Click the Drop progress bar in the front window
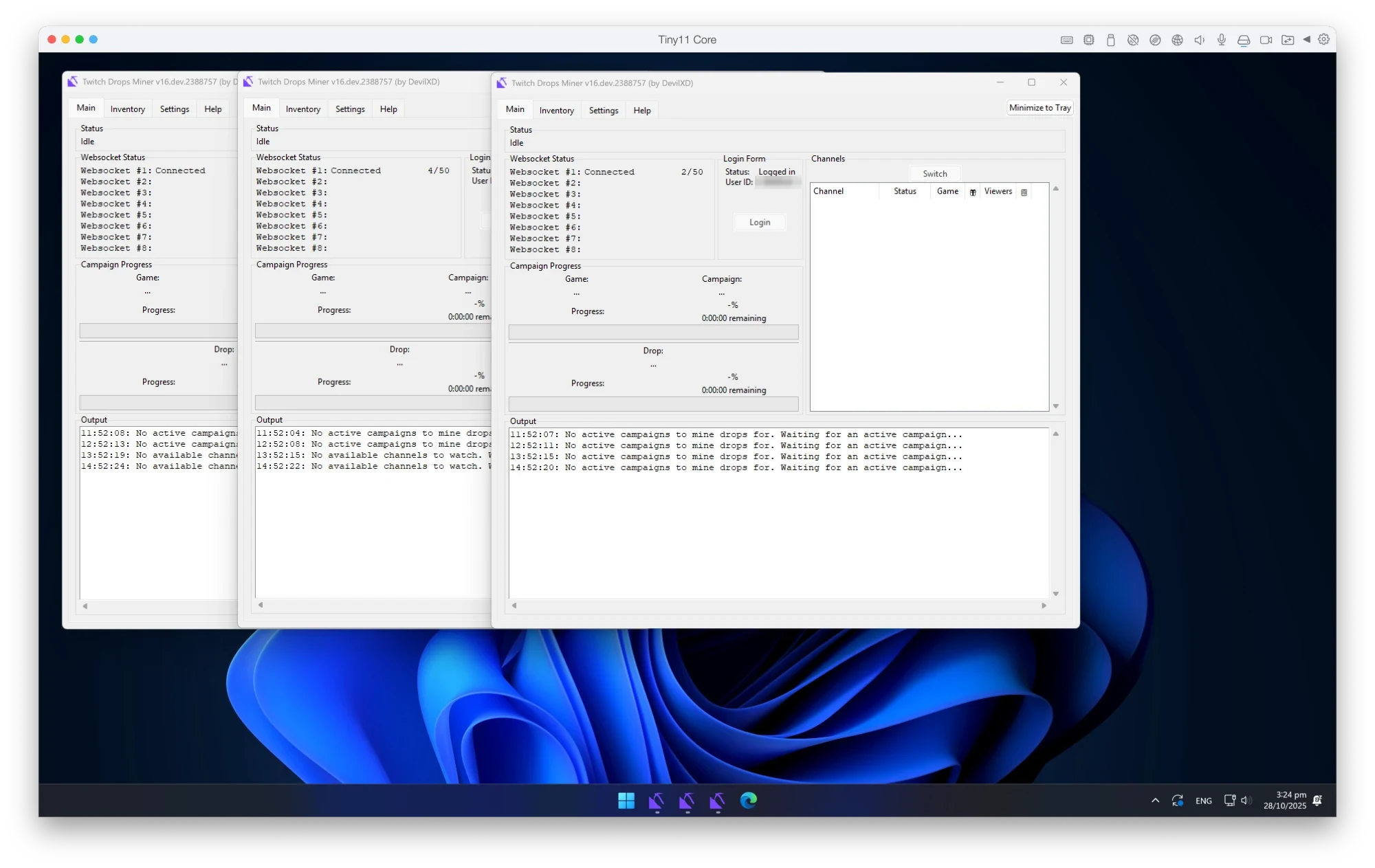Screen dimensions: 1375x868 tap(653, 404)
